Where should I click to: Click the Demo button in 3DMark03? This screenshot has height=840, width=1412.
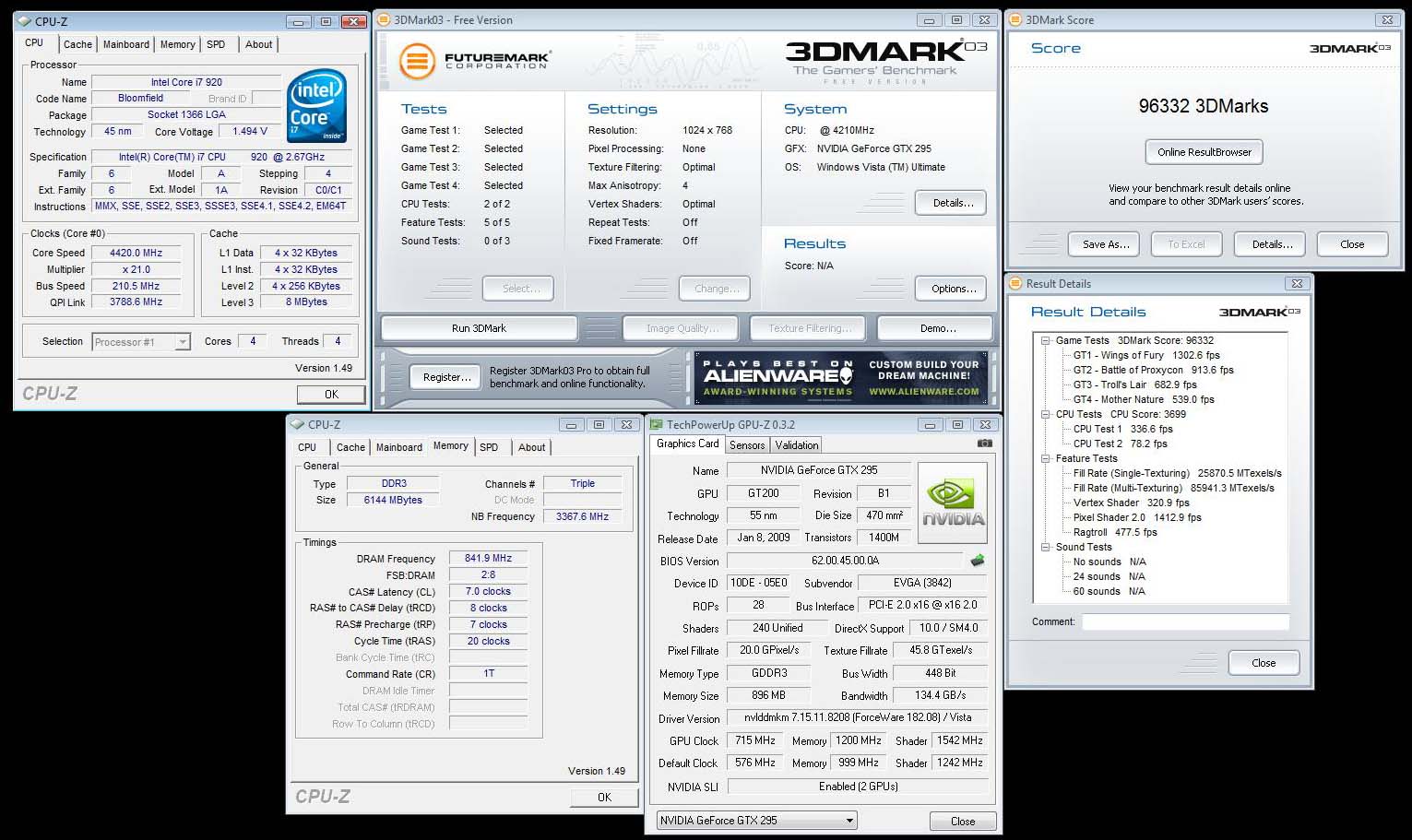tap(937, 328)
